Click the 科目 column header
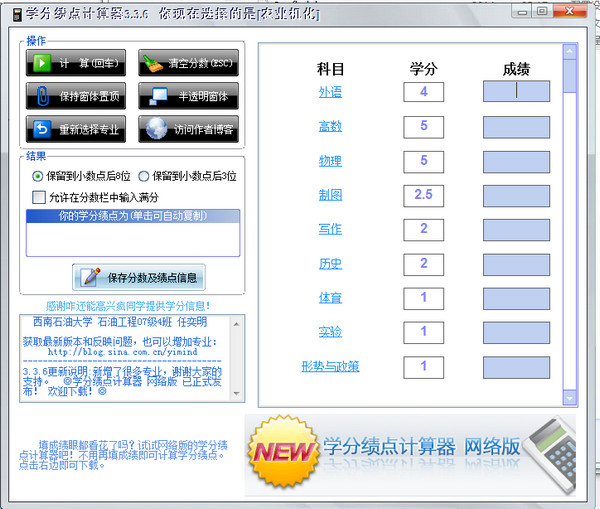The height and width of the screenshot is (509, 600). pyautogui.click(x=330, y=69)
